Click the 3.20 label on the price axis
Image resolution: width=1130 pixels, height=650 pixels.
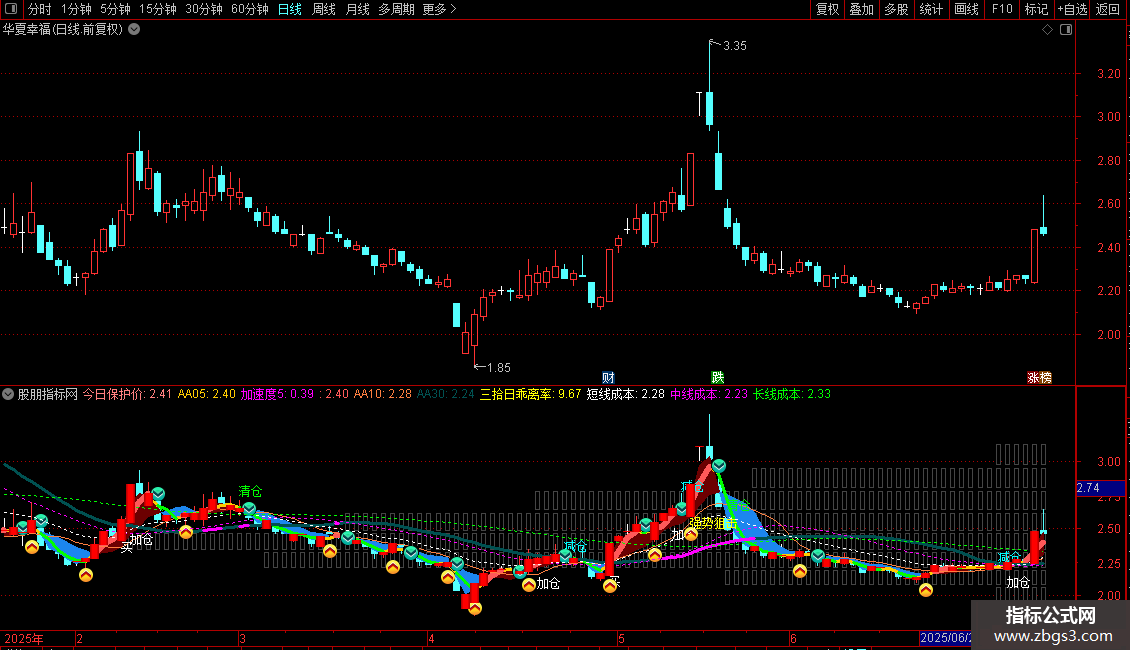click(x=1109, y=74)
